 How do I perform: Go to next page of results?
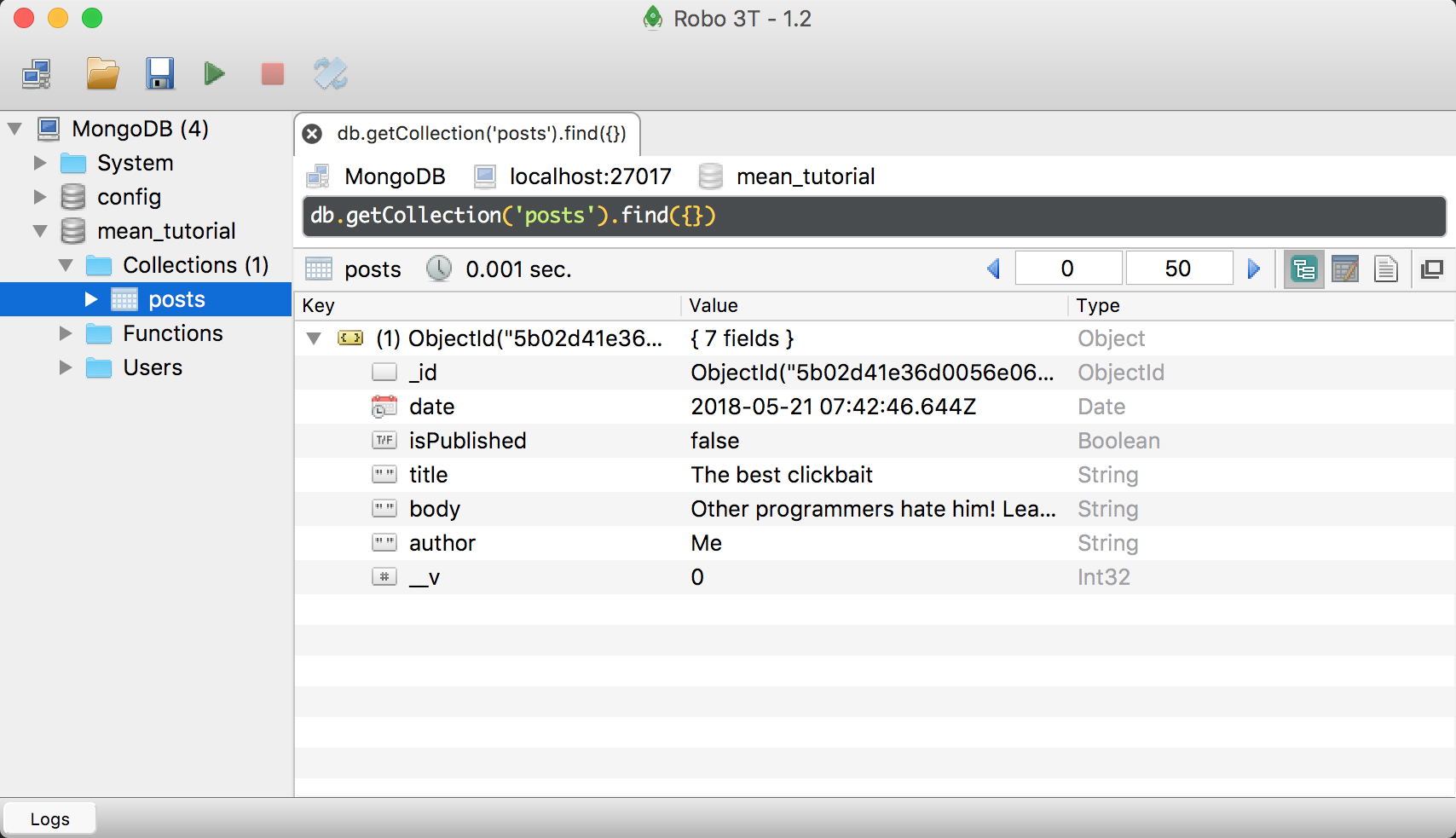[x=1254, y=269]
